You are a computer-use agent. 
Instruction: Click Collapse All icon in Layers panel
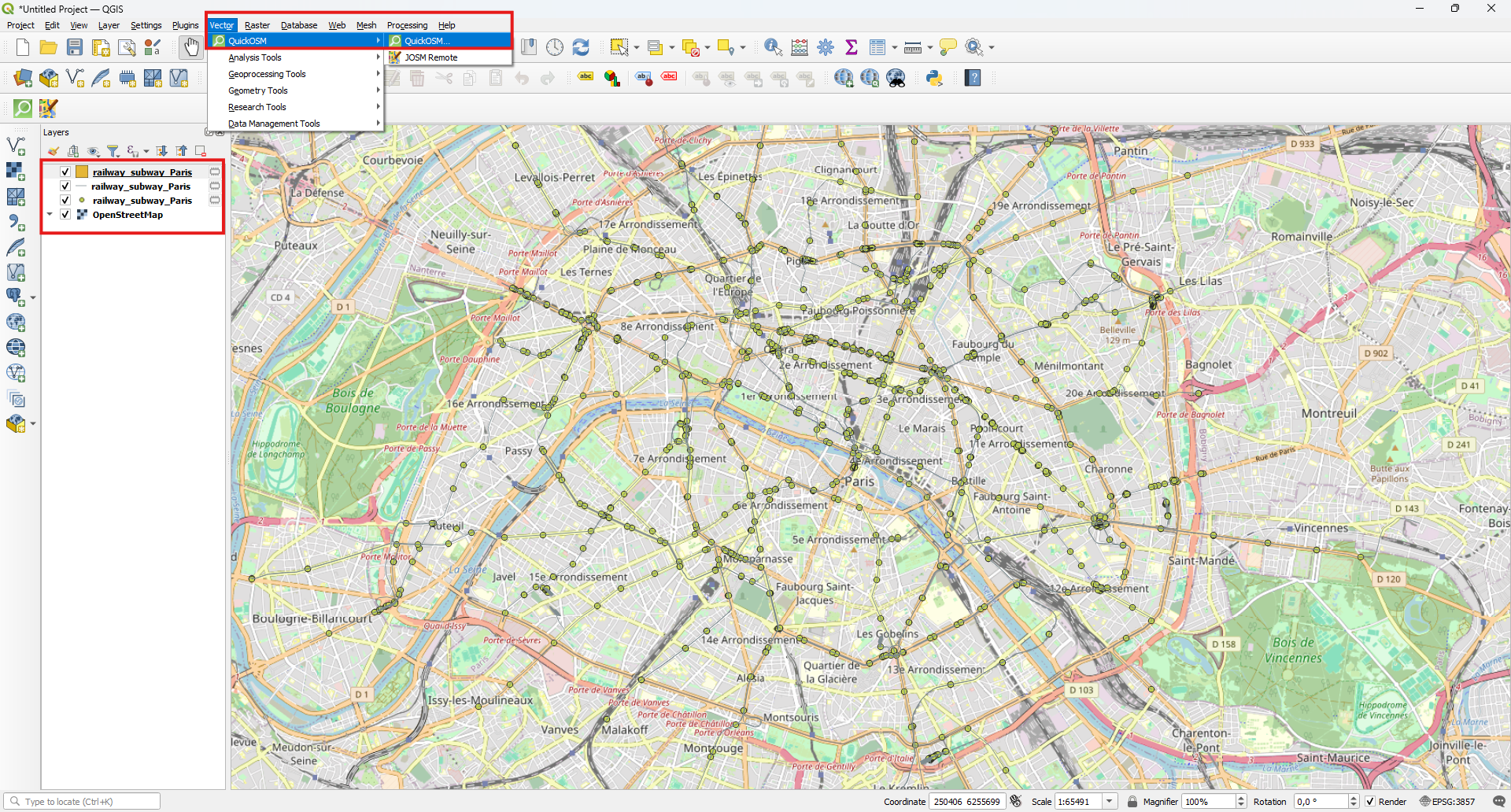click(182, 151)
